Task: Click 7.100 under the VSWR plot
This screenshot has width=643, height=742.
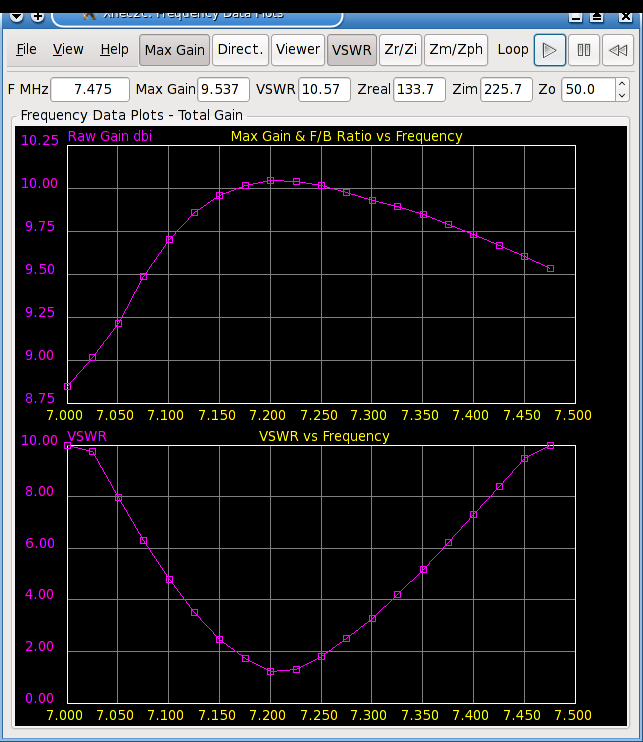Action: click(165, 715)
